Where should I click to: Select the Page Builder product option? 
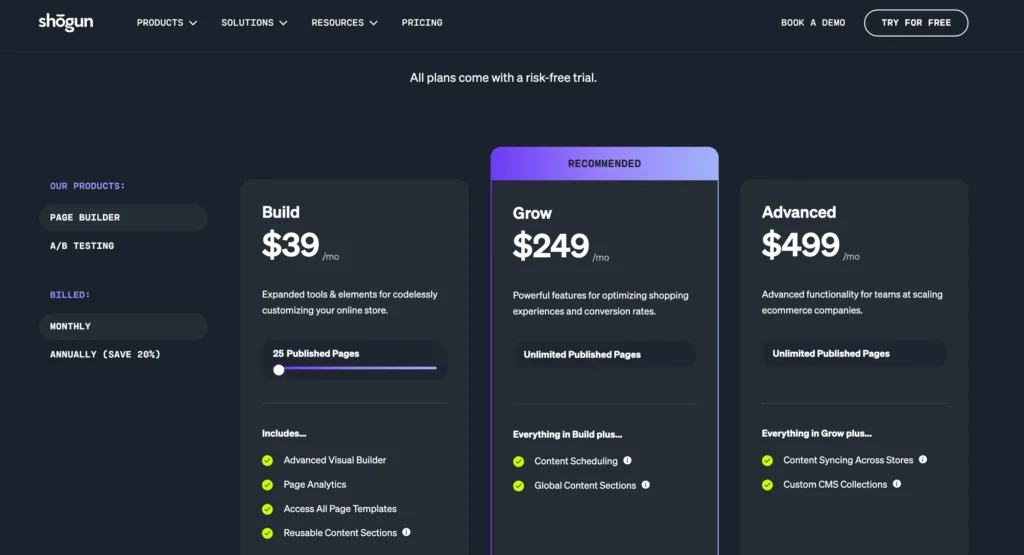coord(123,217)
